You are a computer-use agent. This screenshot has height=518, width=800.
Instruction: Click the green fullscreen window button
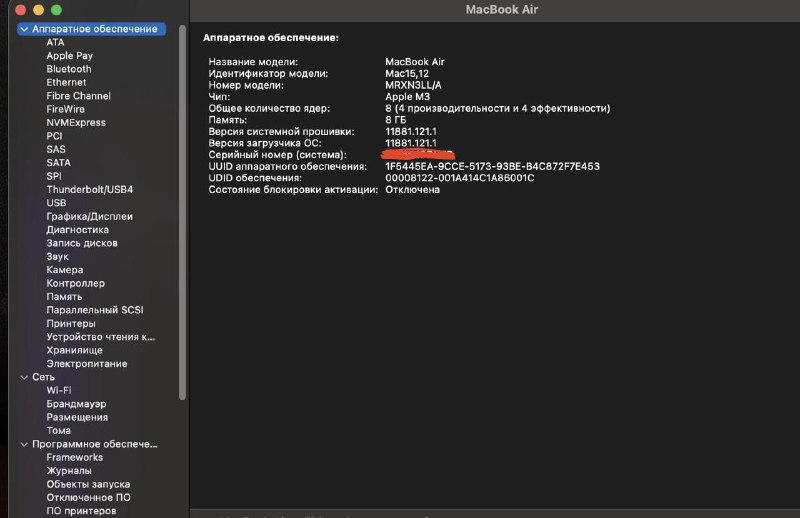pyautogui.click(x=56, y=10)
